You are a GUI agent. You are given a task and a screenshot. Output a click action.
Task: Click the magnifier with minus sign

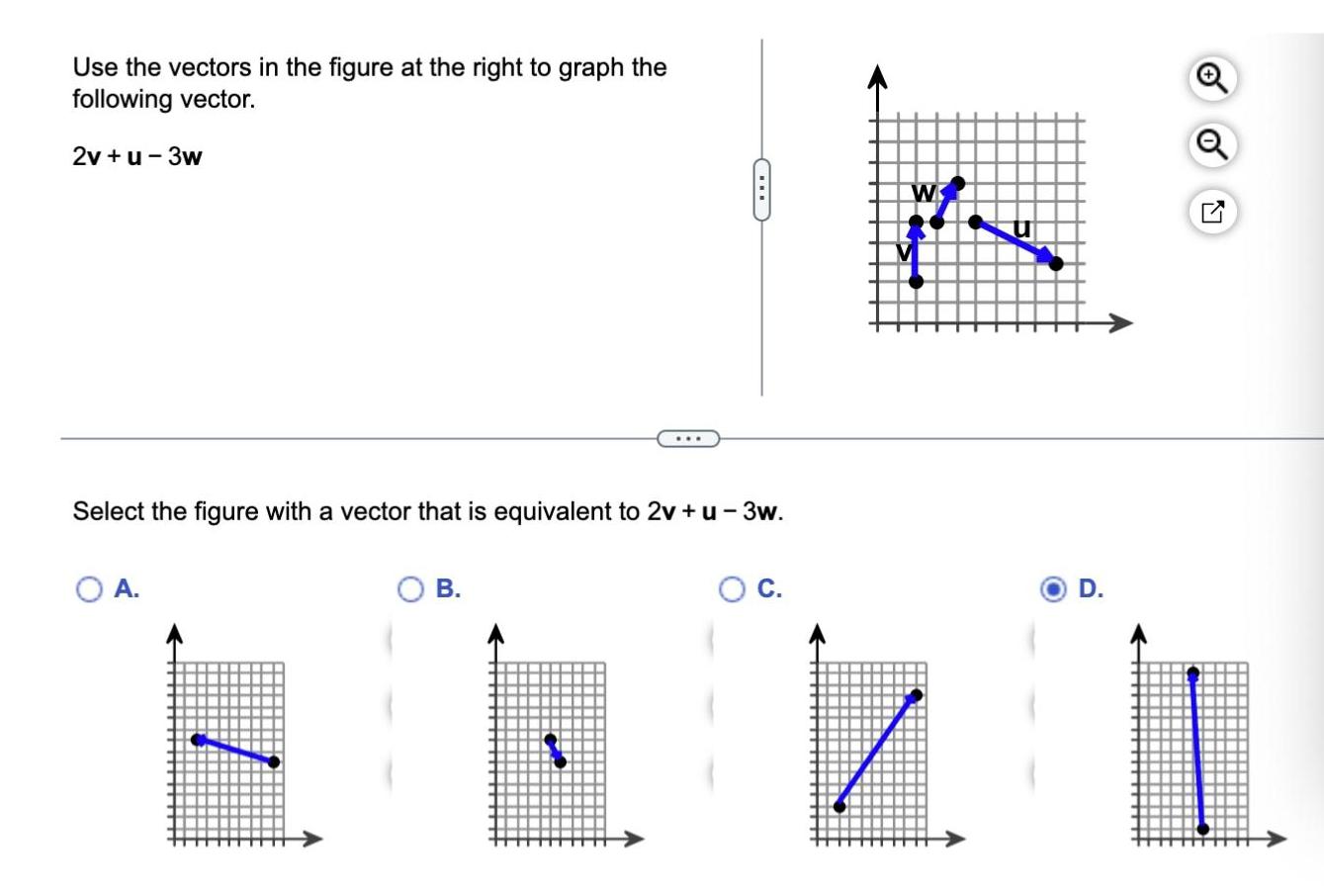point(1215,145)
